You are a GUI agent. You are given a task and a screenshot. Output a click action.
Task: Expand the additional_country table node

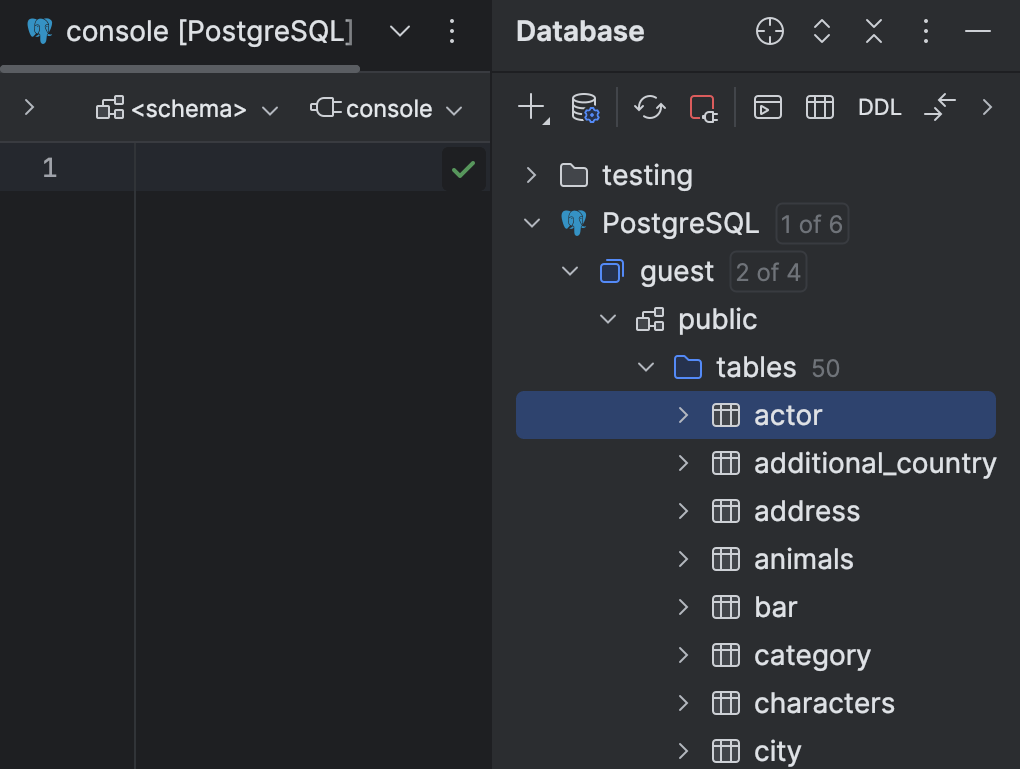683,463
